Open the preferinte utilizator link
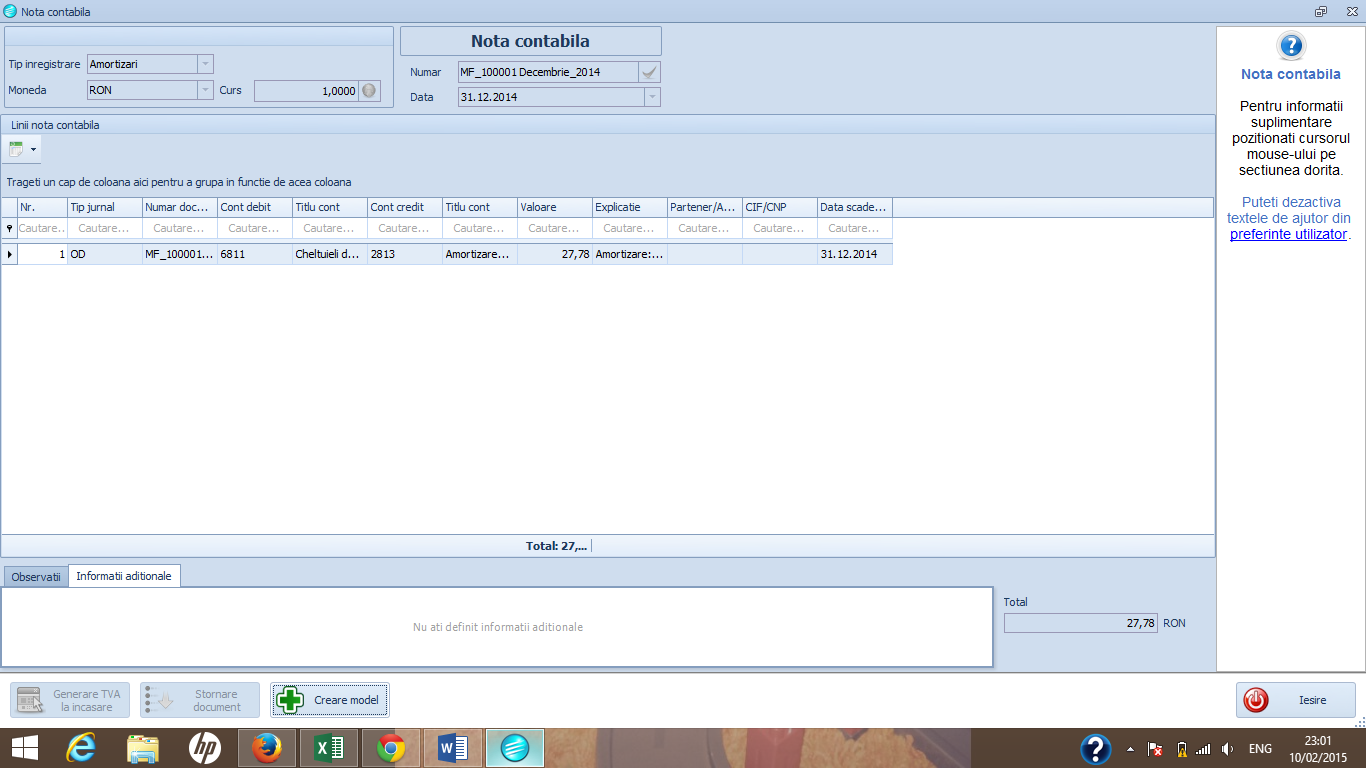This screenshot has width=1366, height=768. 1288,234
